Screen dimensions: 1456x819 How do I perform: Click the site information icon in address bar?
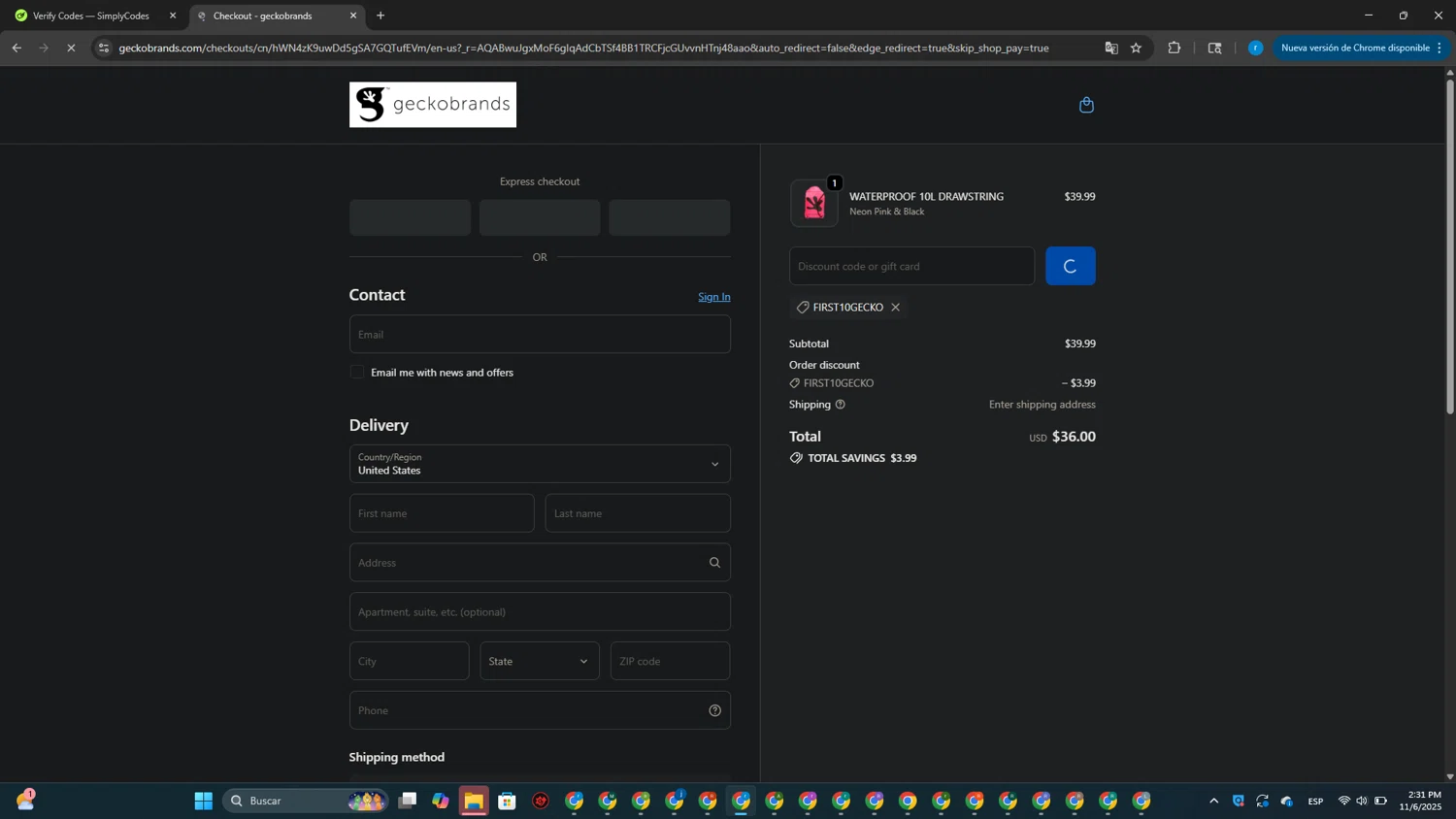coord(104,48)
